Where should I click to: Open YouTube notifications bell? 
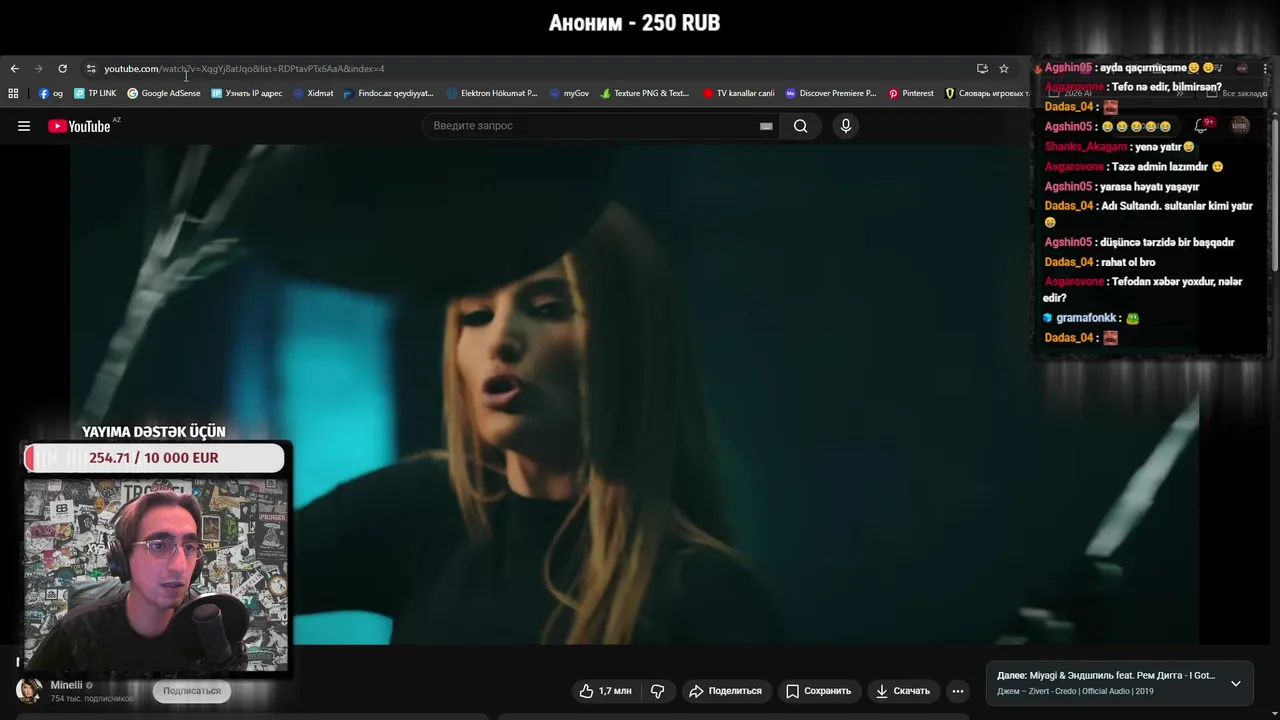(1201, 126)
